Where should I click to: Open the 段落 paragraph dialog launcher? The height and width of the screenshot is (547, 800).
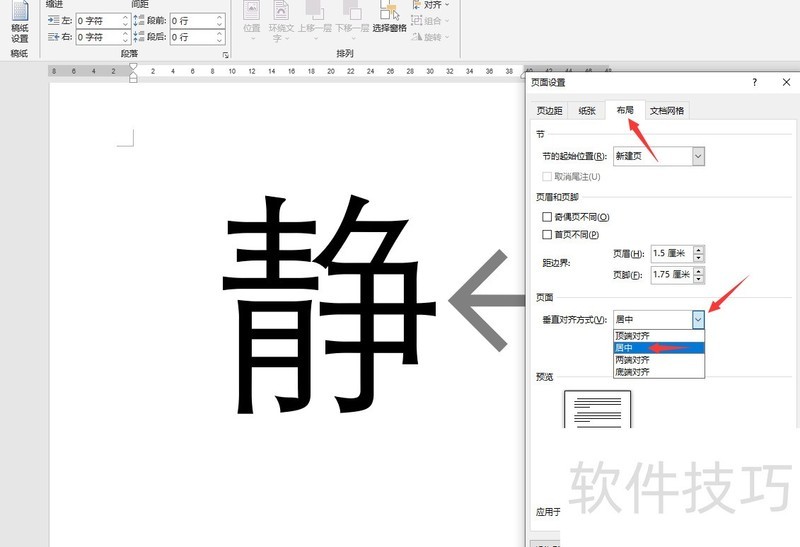pos(225,54)
